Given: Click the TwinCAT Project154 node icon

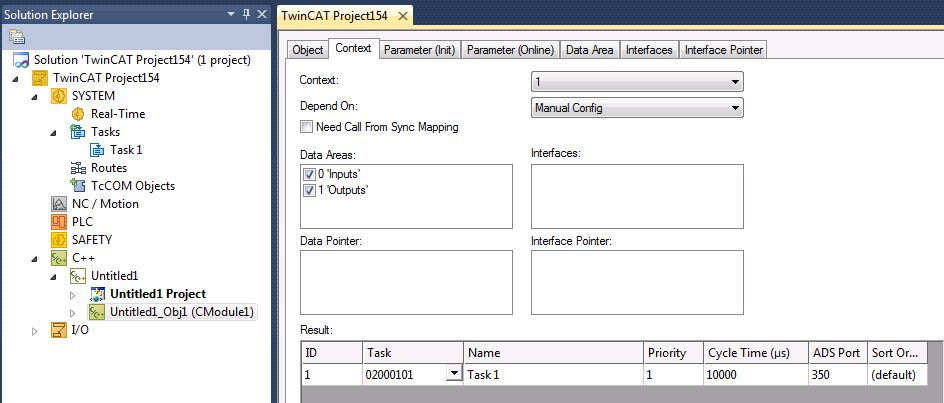Looking at the screenshot, I should [40, 78].
